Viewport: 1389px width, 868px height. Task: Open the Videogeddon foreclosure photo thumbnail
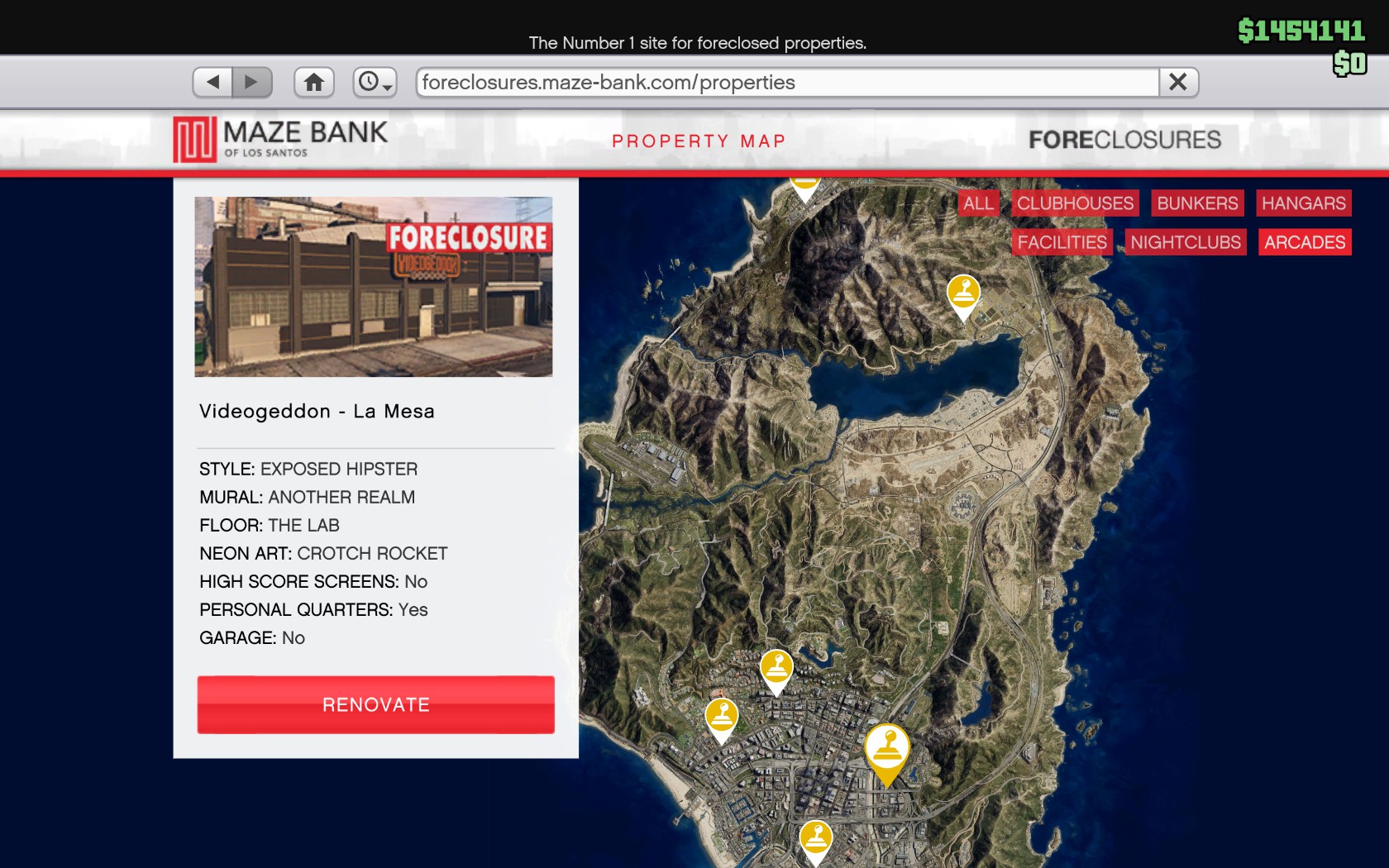(x=374, y=287)
